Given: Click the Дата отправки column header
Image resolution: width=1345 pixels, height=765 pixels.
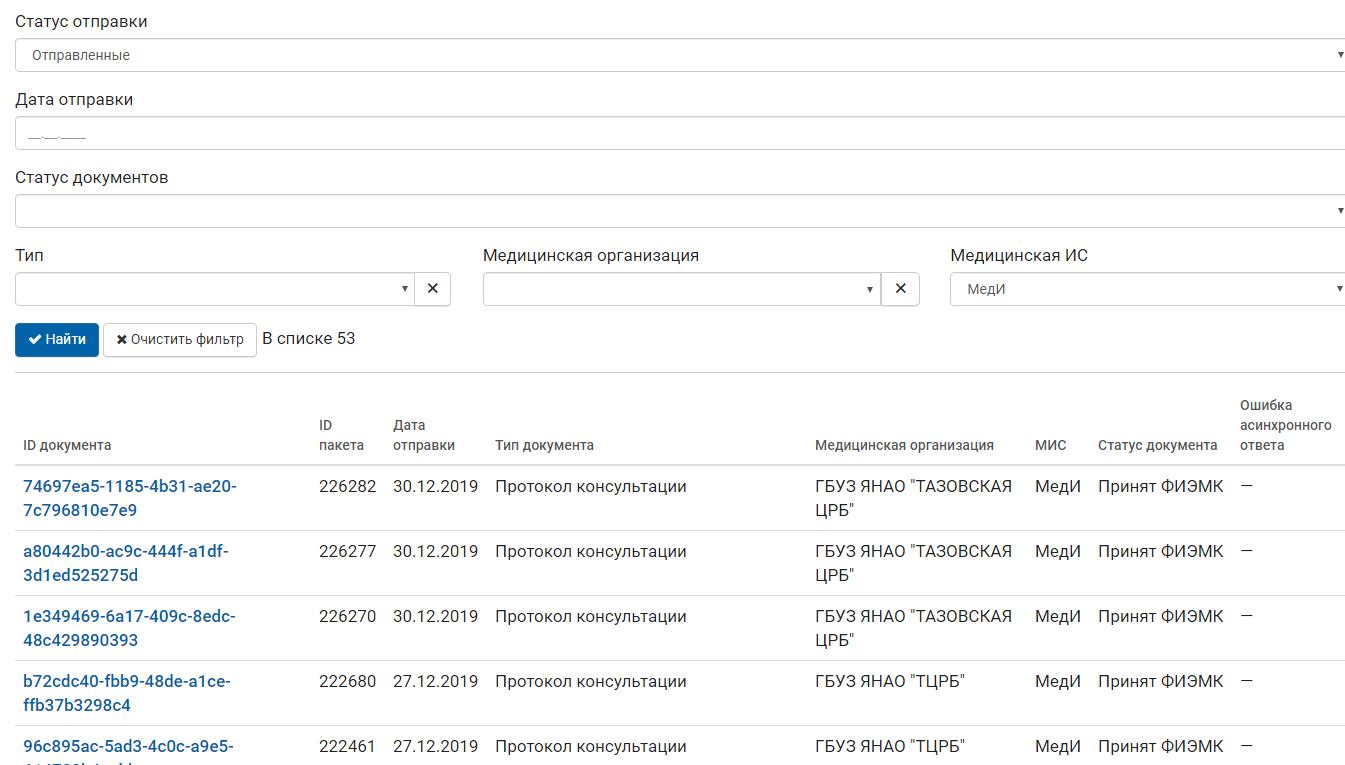Looking at the screenshot, I should (424, 435).
